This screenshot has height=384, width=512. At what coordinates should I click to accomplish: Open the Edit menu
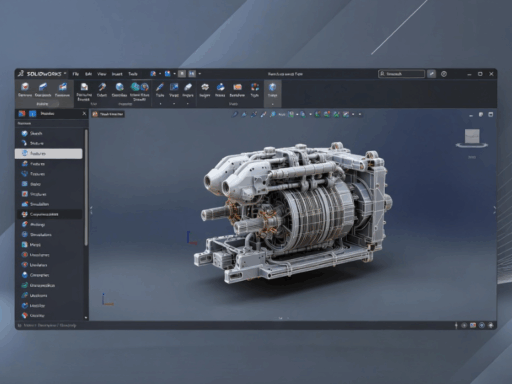tap(88, 74)
